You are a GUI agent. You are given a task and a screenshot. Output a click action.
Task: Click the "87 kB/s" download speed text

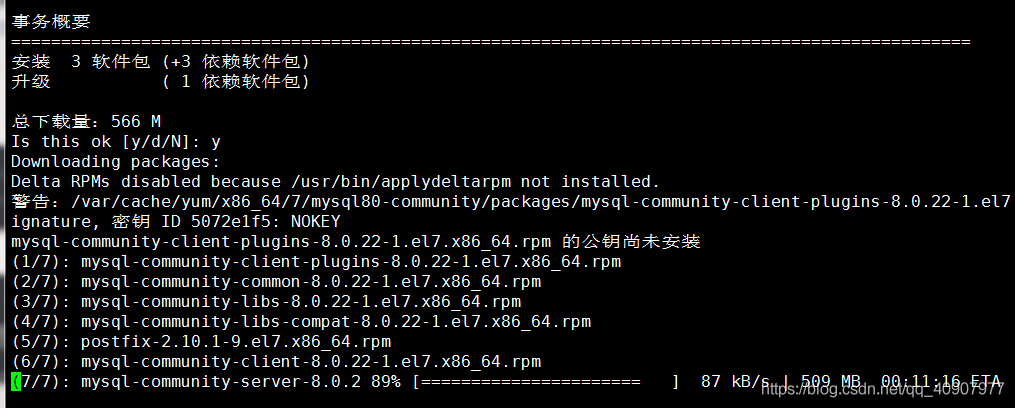tap(735, 381)
